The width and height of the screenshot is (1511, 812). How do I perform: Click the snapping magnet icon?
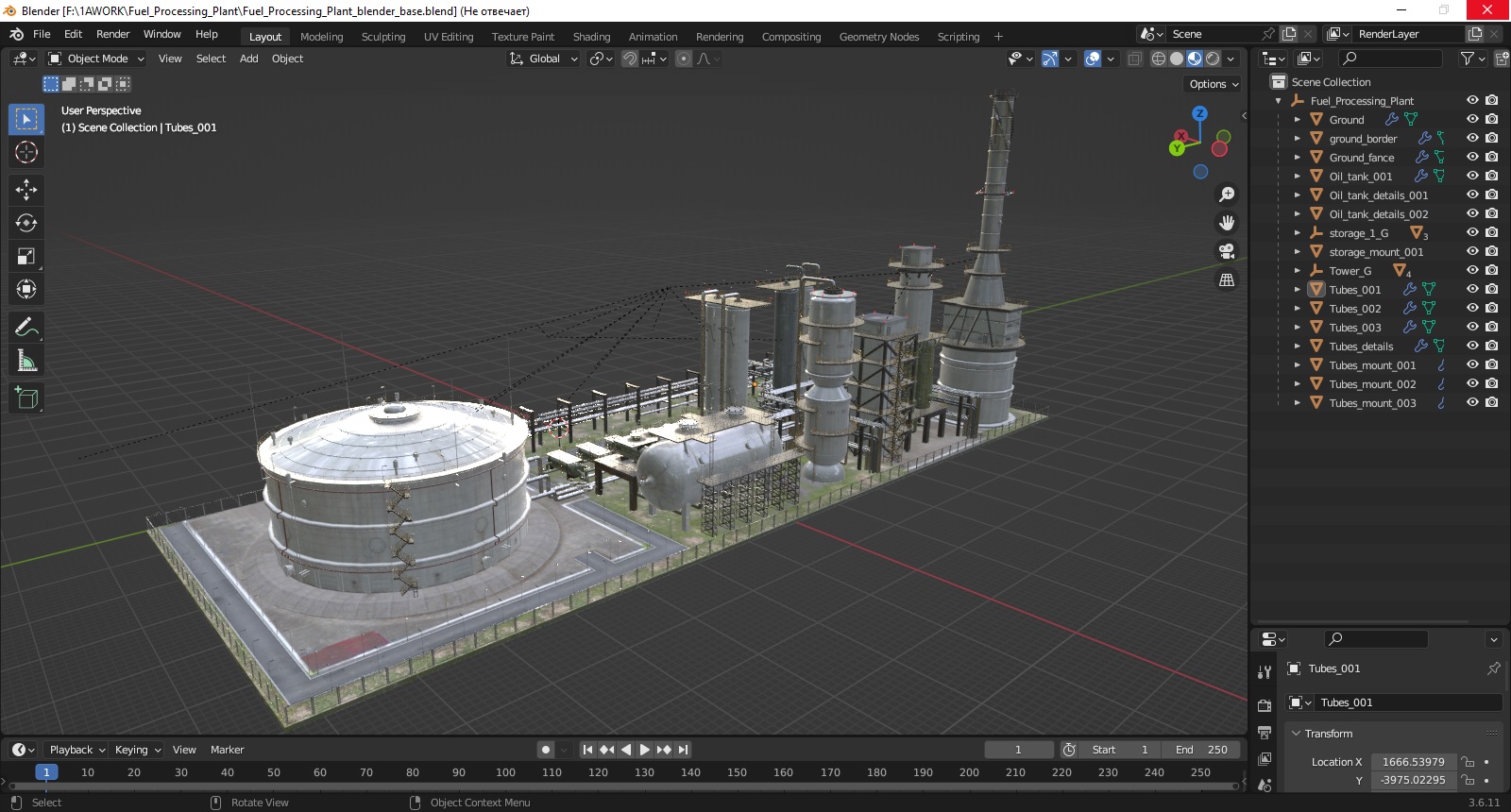pos(630,59)
